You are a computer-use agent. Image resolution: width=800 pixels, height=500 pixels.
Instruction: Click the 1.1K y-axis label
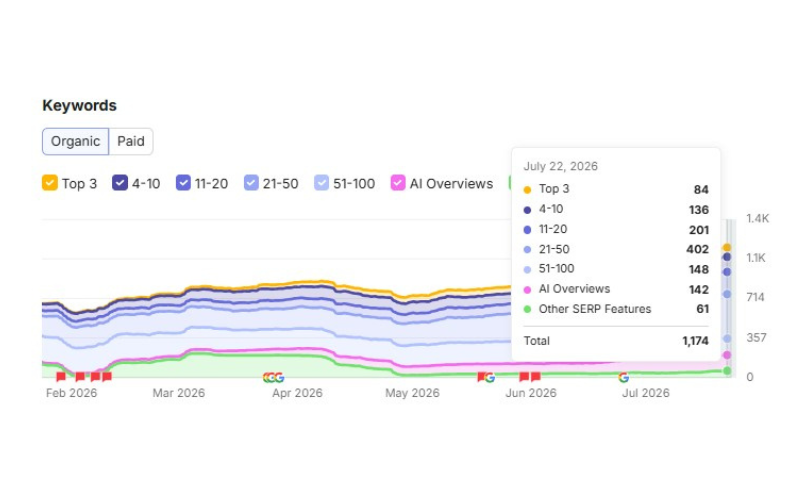[756, 258]
